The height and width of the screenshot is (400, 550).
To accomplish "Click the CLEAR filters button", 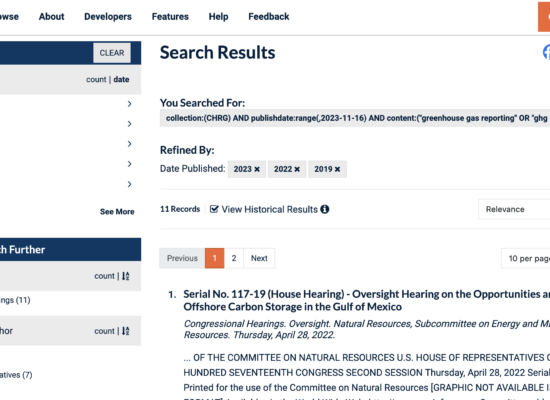I will pyautogui.click(x=112, y=53).
